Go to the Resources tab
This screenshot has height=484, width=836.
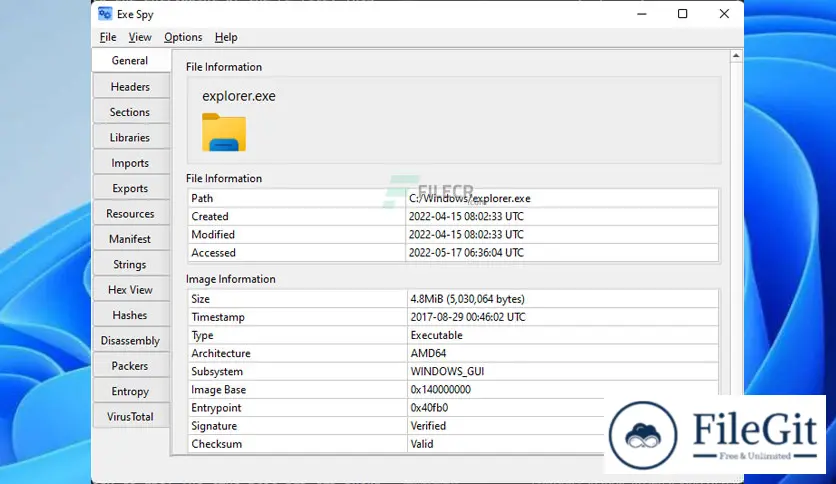pos(131,214)
